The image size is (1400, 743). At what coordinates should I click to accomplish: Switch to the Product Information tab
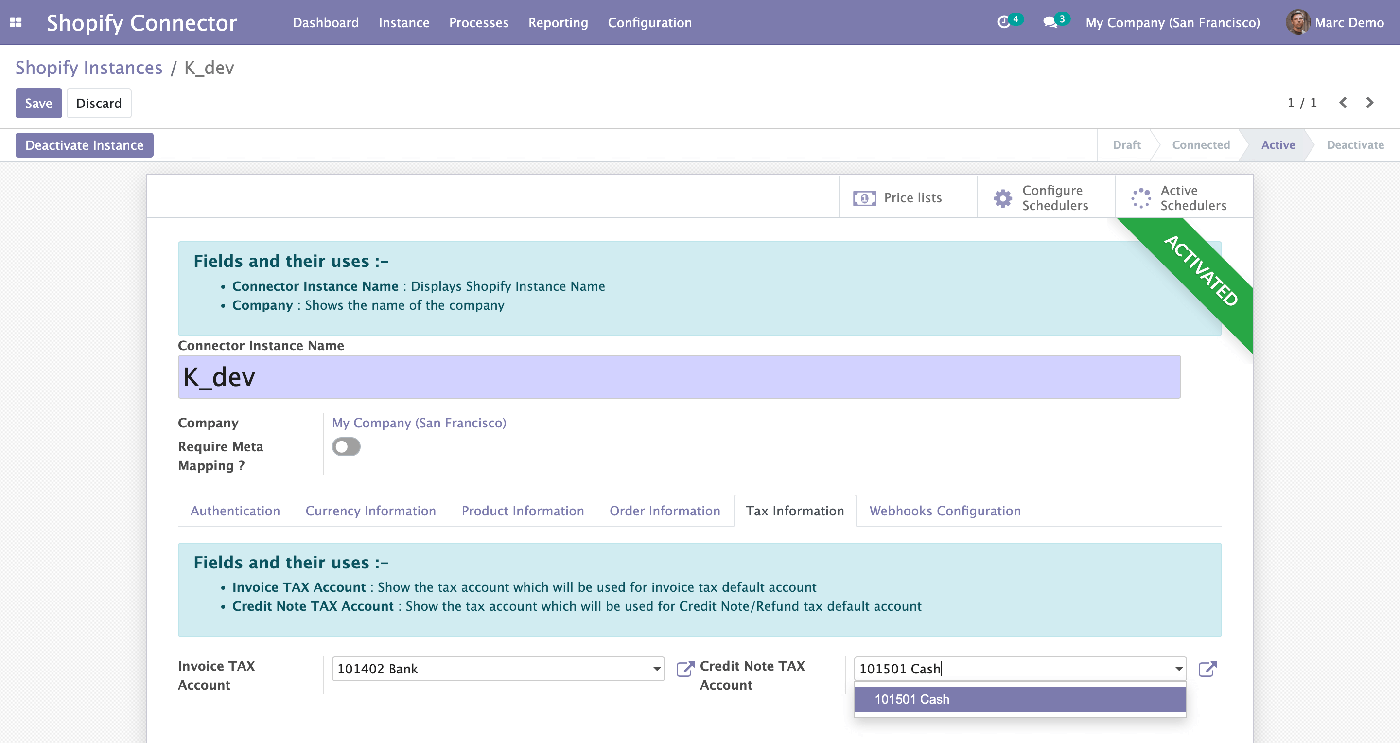[523, 510]
